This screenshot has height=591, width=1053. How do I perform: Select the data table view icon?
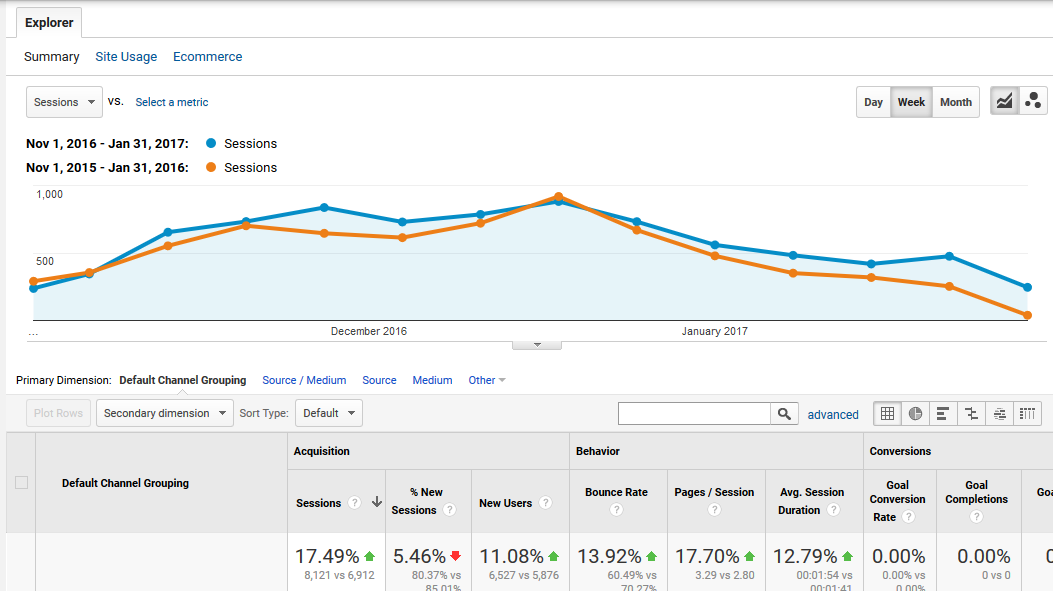coord(887,414)
